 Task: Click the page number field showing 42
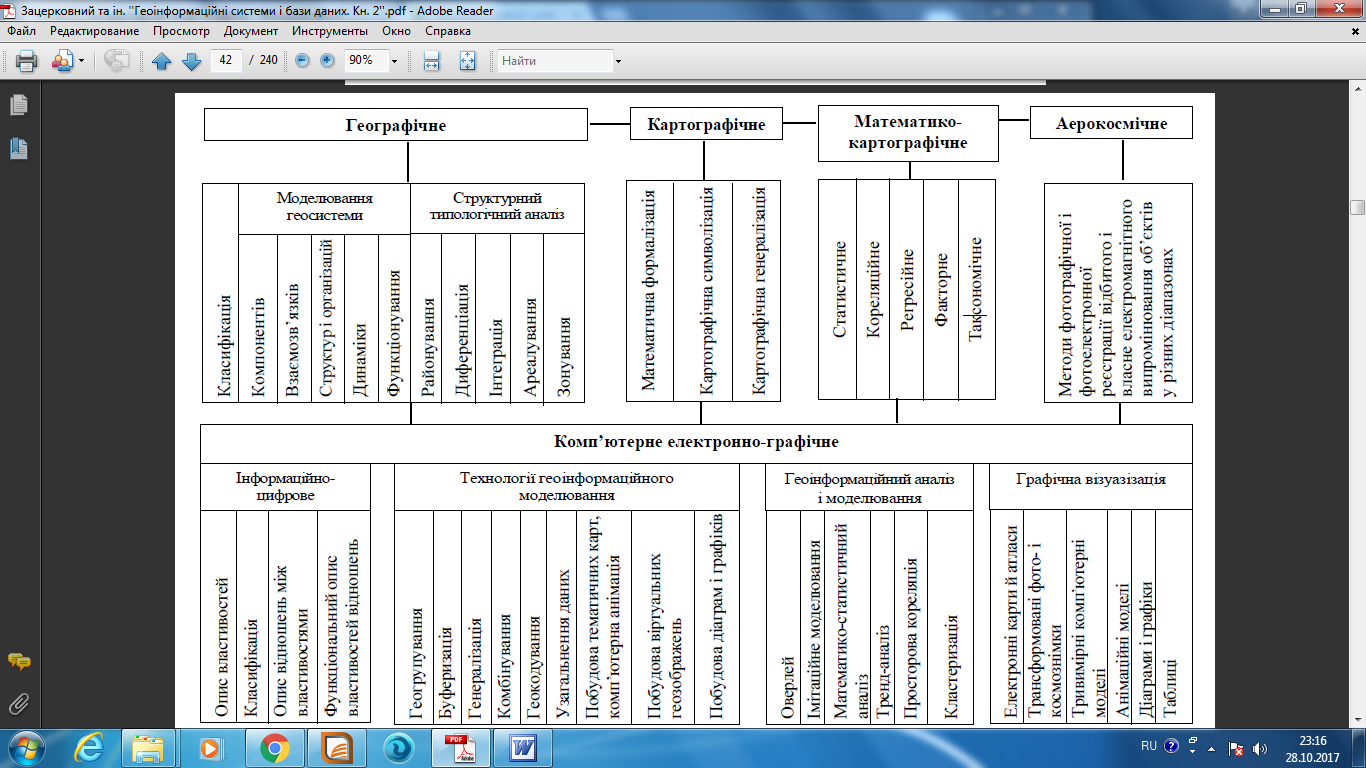(226, 60)
